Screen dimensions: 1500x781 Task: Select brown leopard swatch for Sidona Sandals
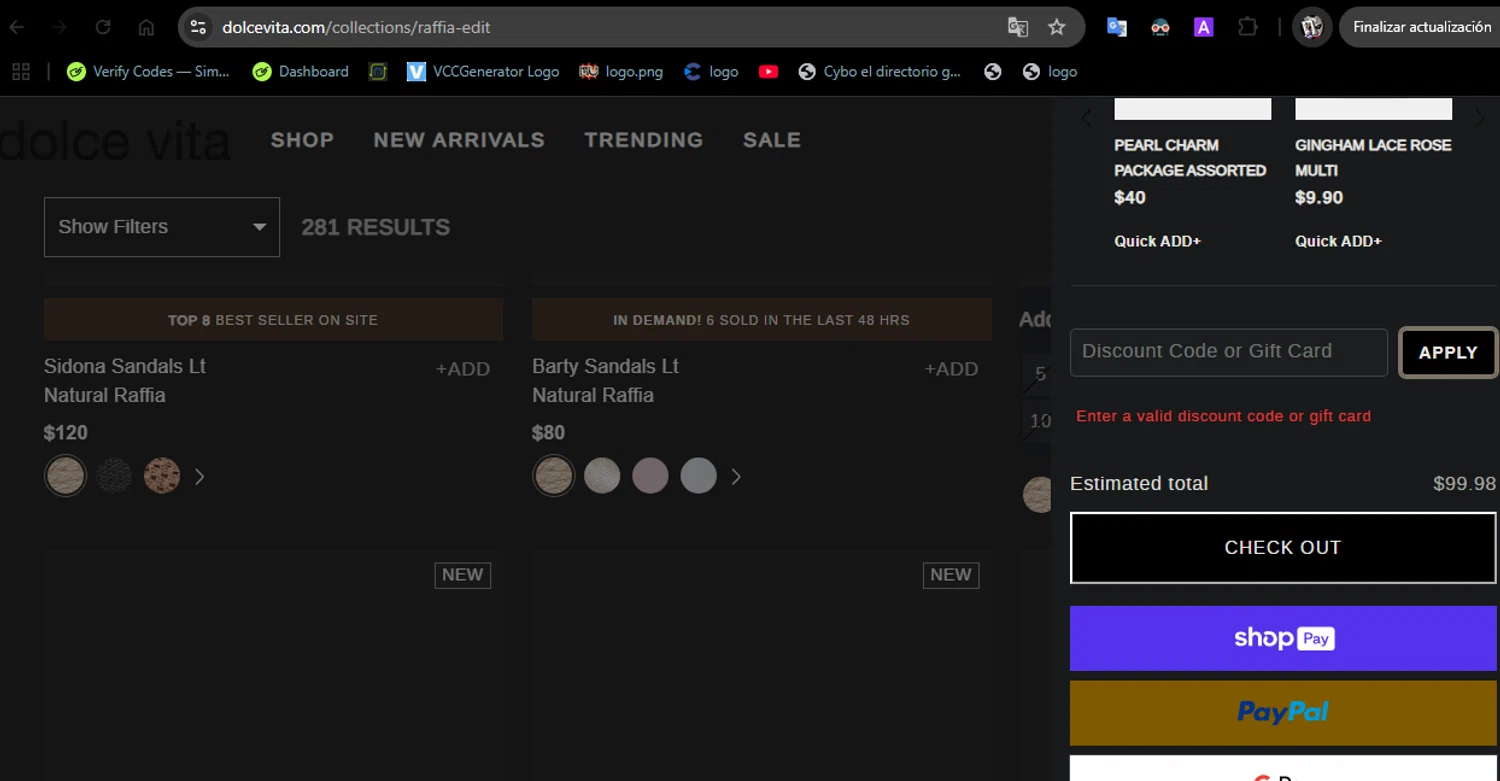(x=162, y=476)
